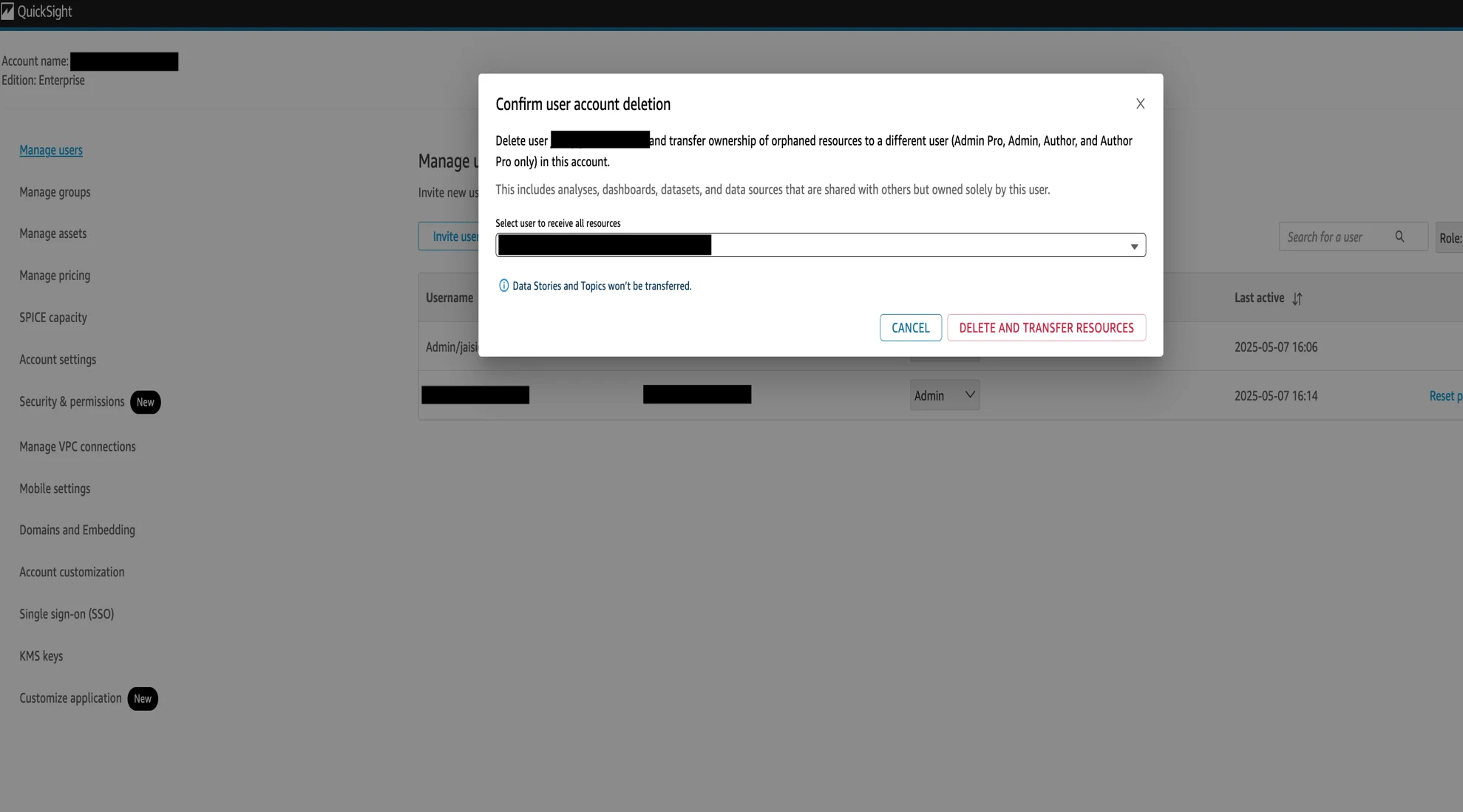Open Customize application
Screen dimensions: 1463x812
70,698
